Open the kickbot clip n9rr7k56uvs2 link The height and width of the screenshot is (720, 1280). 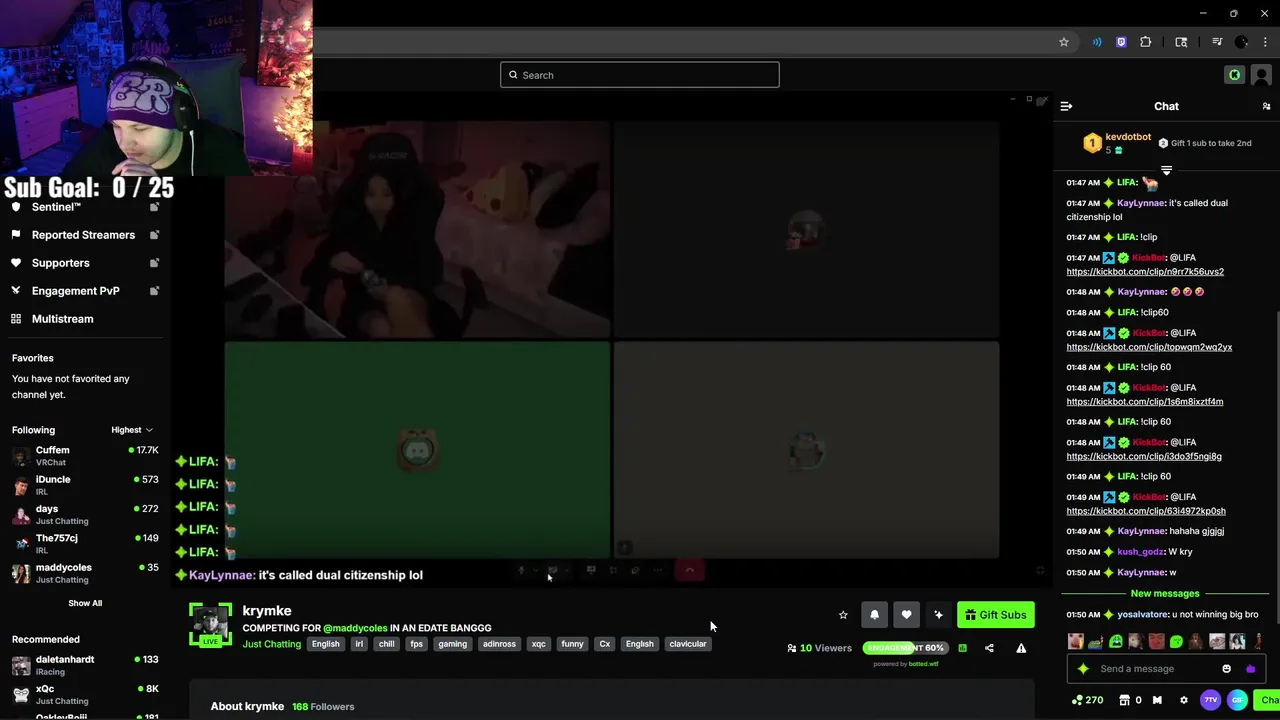click(1145, 272)
